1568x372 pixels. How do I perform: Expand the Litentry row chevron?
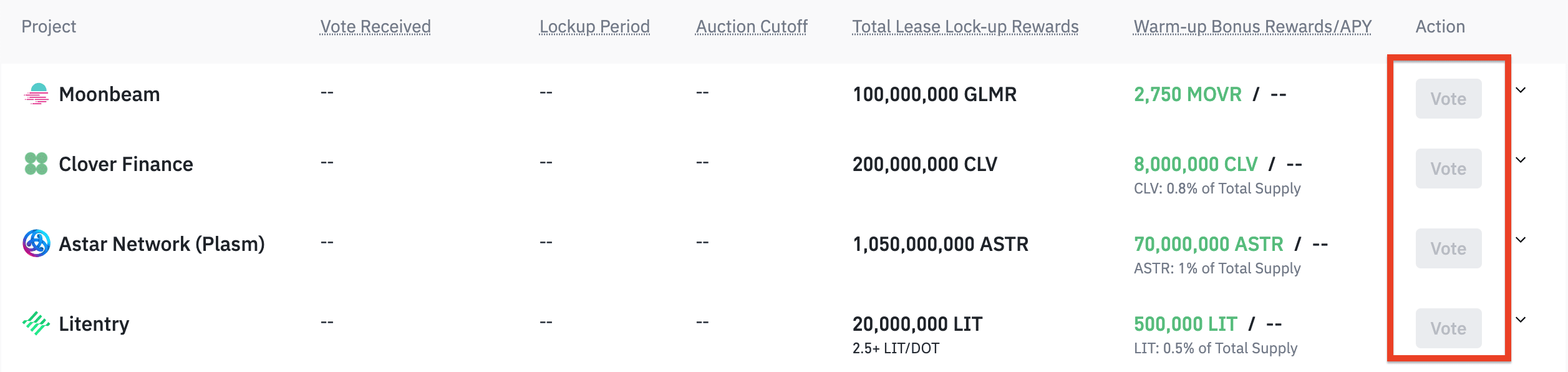click(x=1521, y=320)
